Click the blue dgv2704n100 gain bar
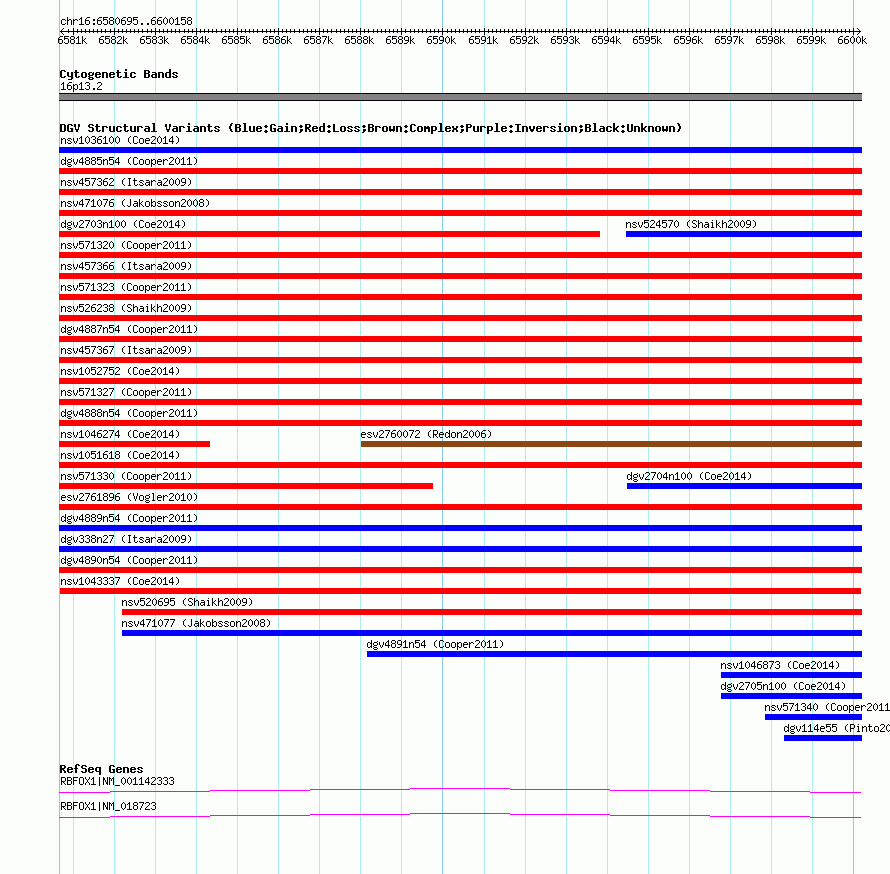 (x=744, y=486)
